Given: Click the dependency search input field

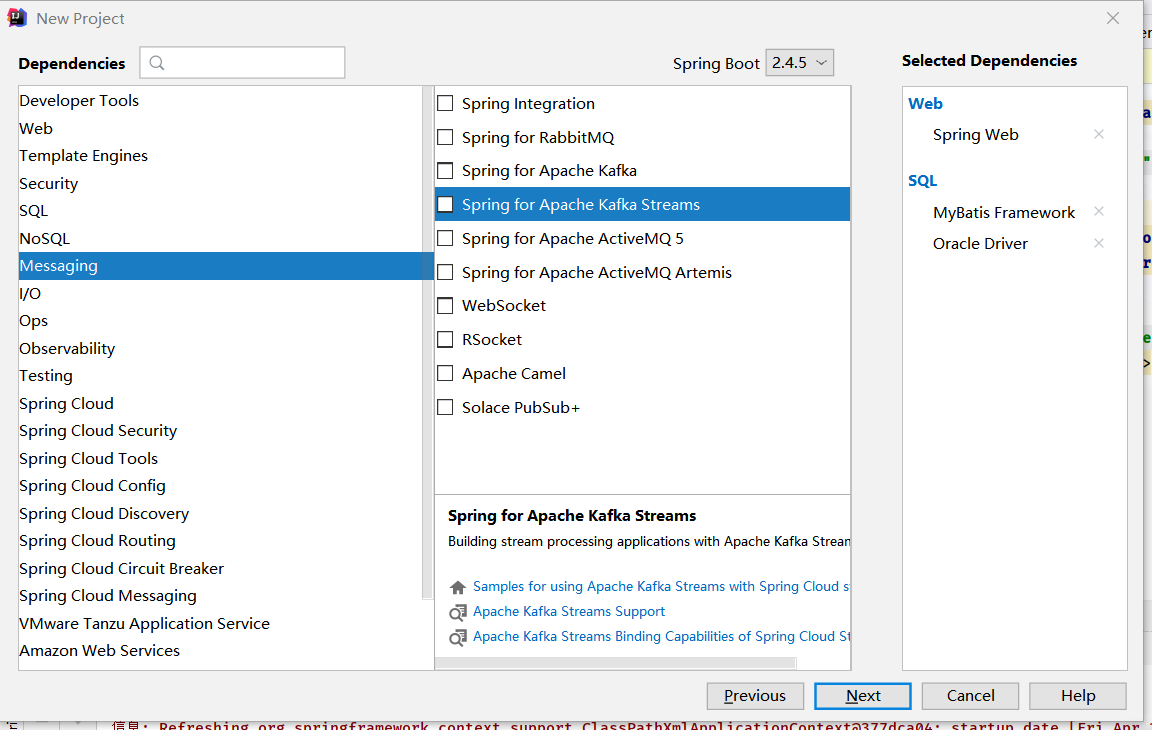Looking at the screenshot, I should [x=242, y=63].
